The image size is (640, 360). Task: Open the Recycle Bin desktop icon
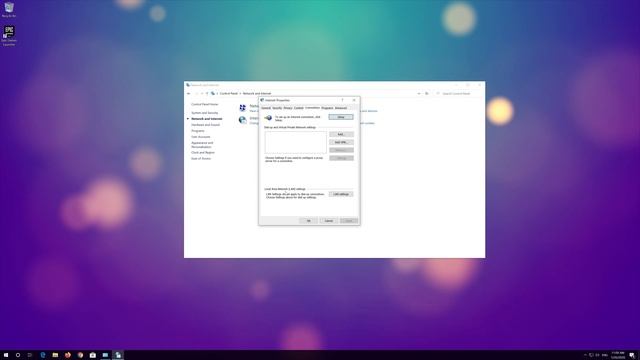9,10
